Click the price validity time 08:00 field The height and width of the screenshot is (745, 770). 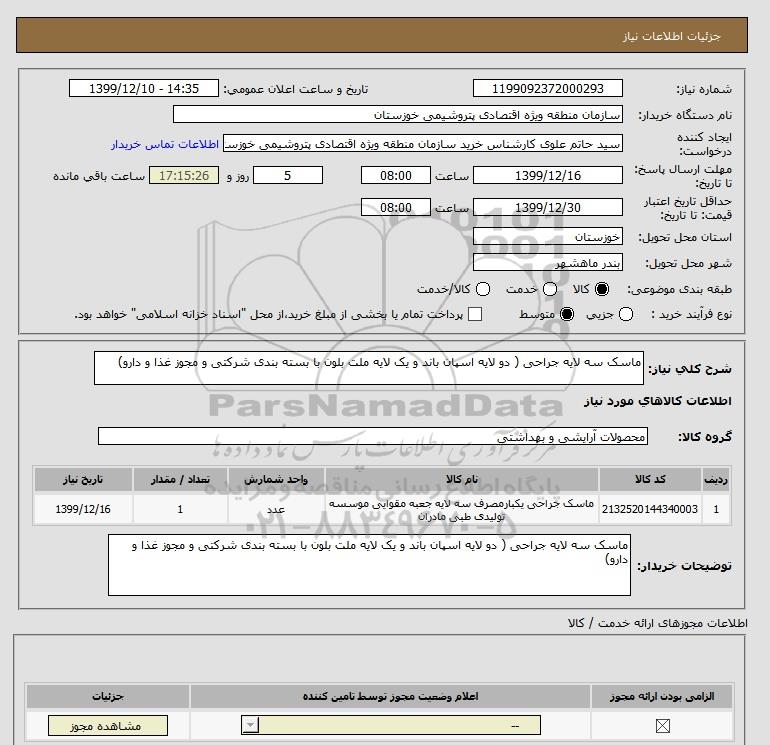click(396, 207)
